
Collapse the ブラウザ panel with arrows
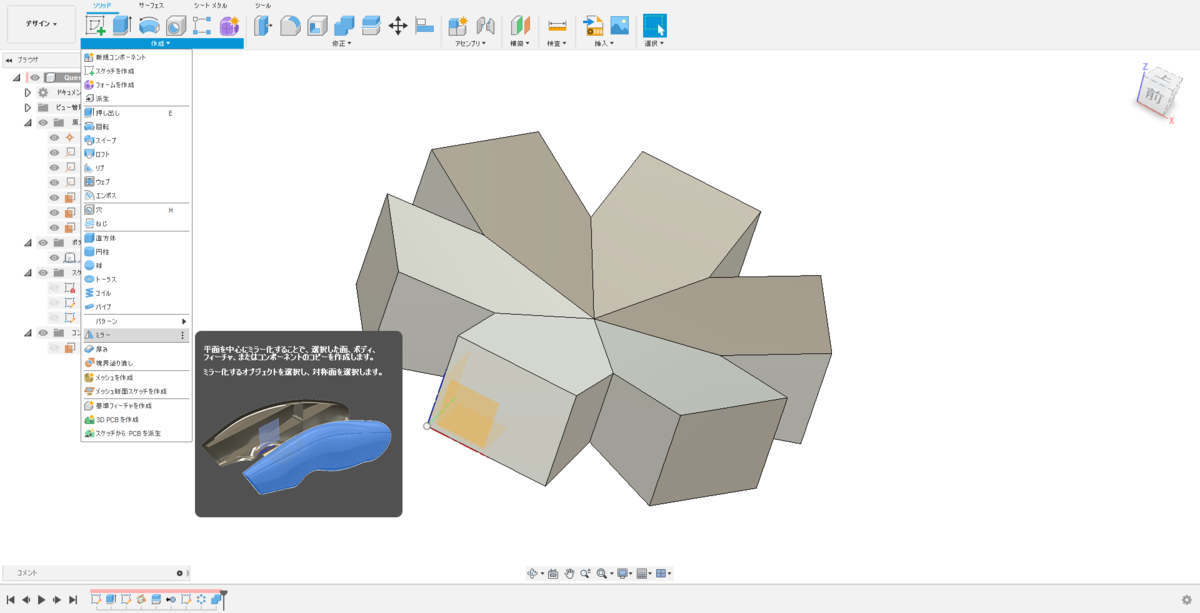coord(9,60)
